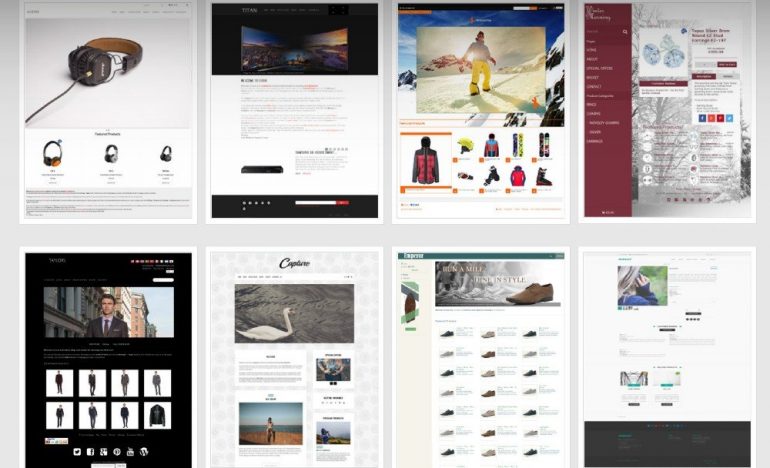This screenshot has height=468, width=770.
Task: Open the Titan dark theme template
Action: (x=293, y=112)
